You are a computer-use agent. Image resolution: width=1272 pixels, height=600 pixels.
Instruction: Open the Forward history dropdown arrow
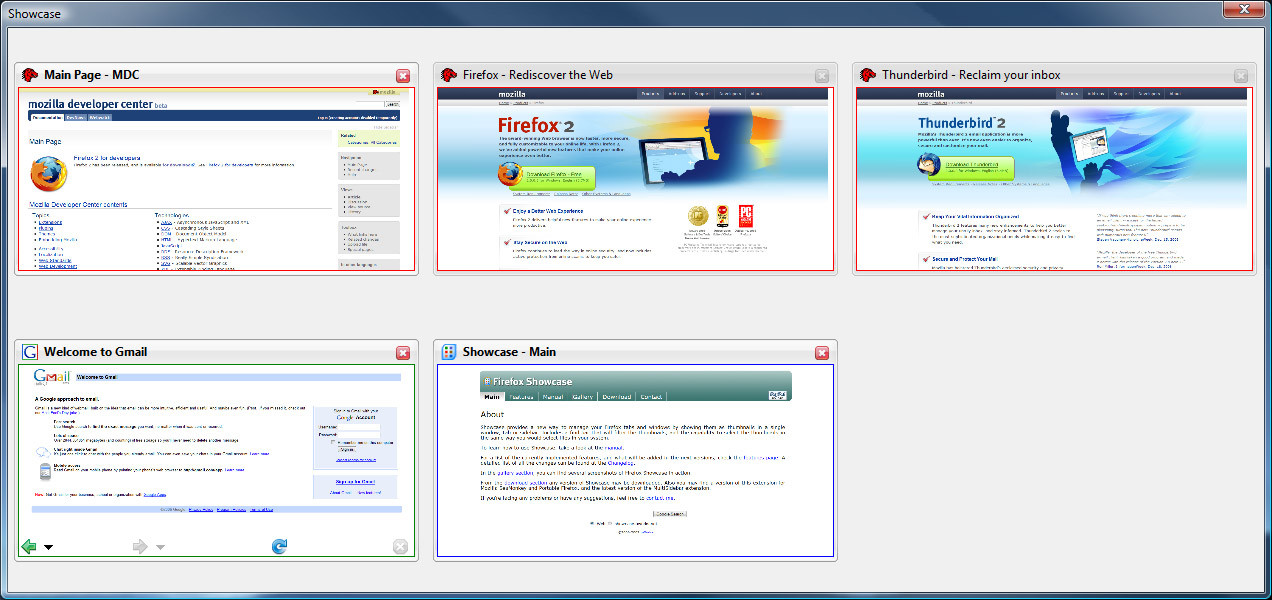click(160, 547)
